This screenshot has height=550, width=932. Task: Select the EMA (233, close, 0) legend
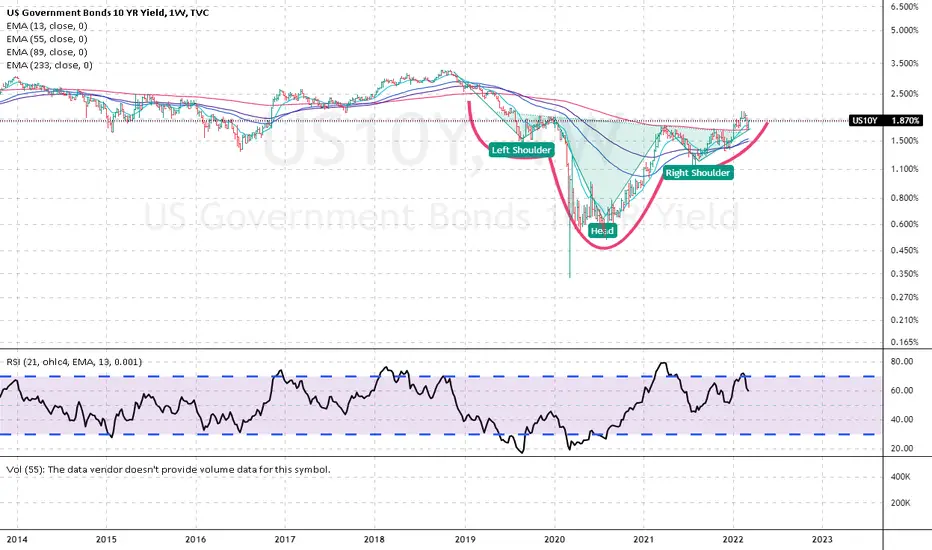coord(49,65)
